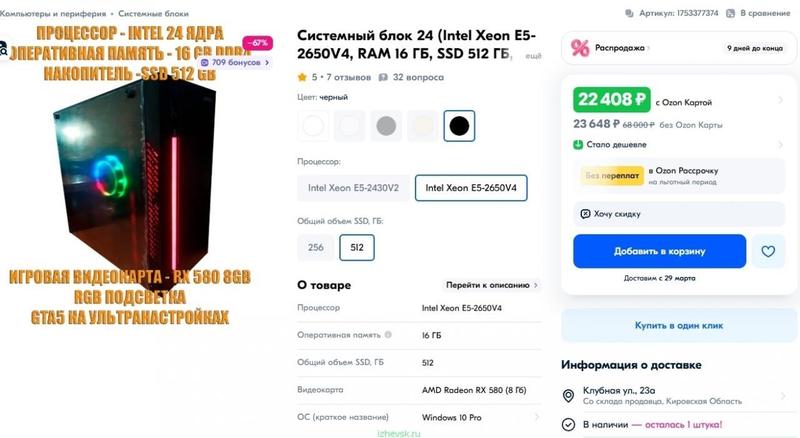Open the 709 бонусов badge chevron

pyautogui.click(x=267, y=62)
